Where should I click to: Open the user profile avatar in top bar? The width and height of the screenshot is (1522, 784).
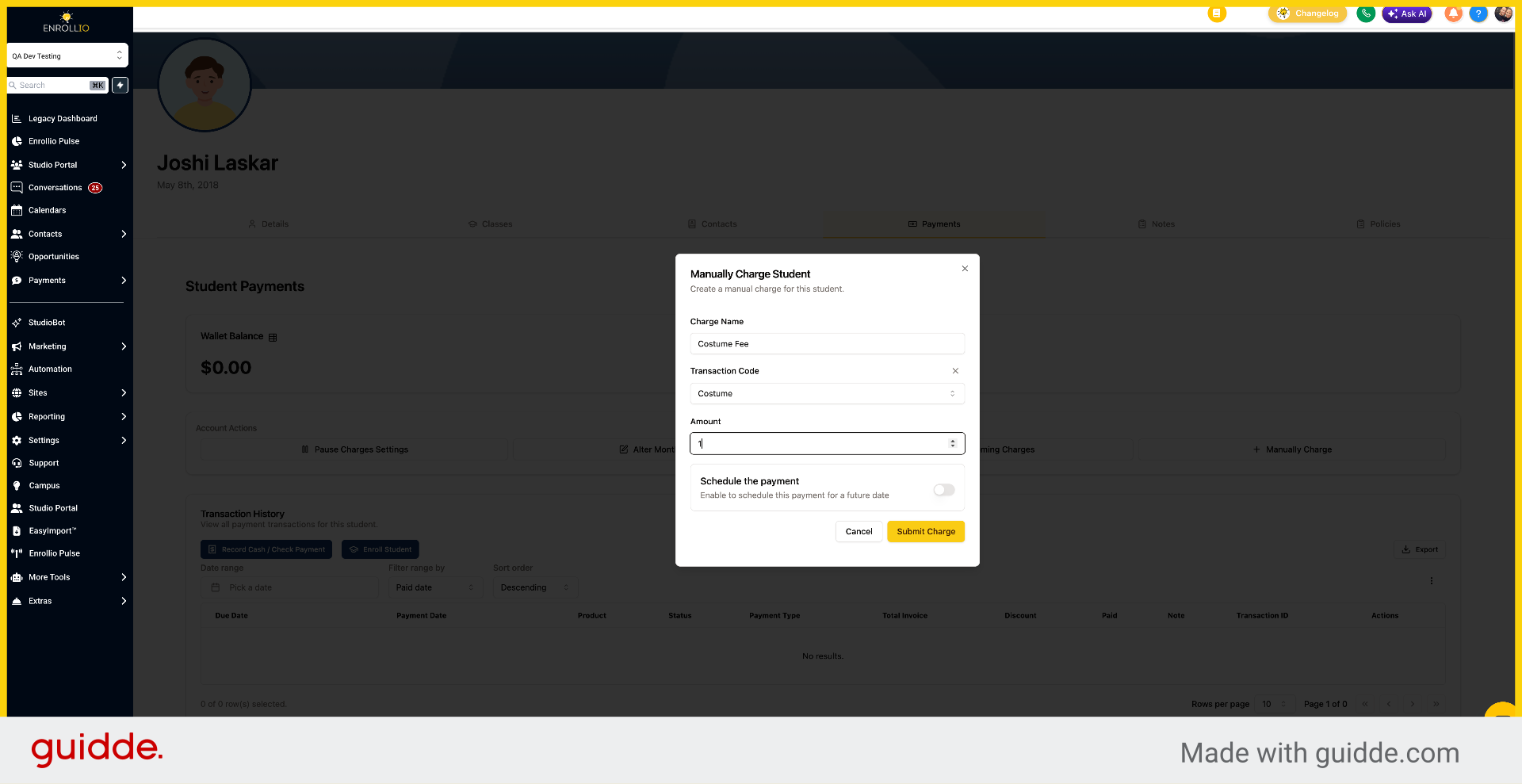coord(1504,13)
